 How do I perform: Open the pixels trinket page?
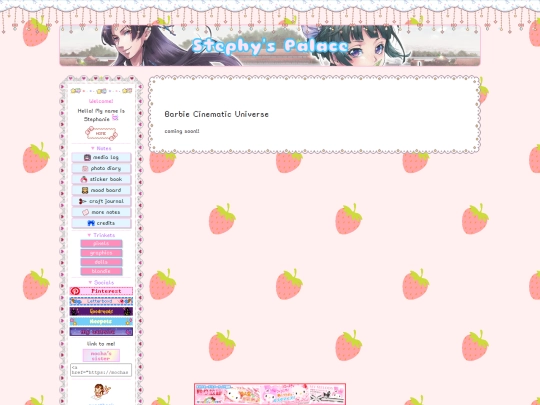(x=101, y=243)
